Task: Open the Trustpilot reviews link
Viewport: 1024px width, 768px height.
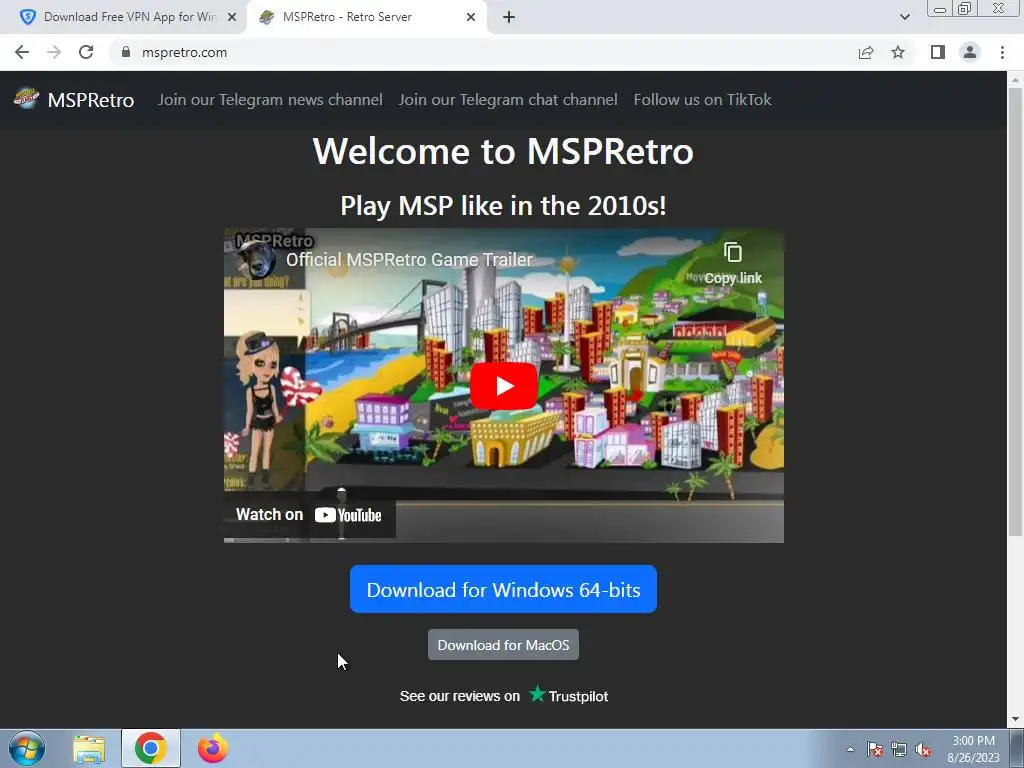Action: coord(504,696)
